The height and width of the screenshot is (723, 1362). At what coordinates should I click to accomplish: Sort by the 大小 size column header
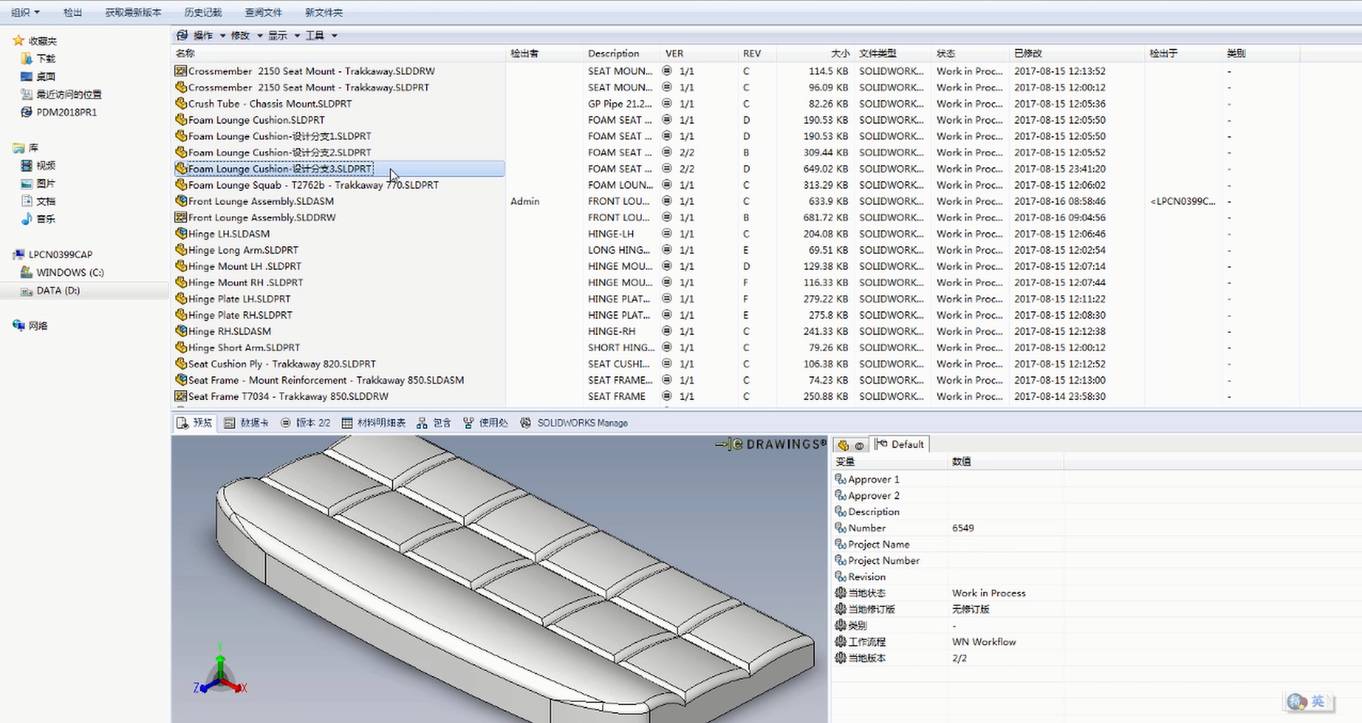click(x=840, y=53)
